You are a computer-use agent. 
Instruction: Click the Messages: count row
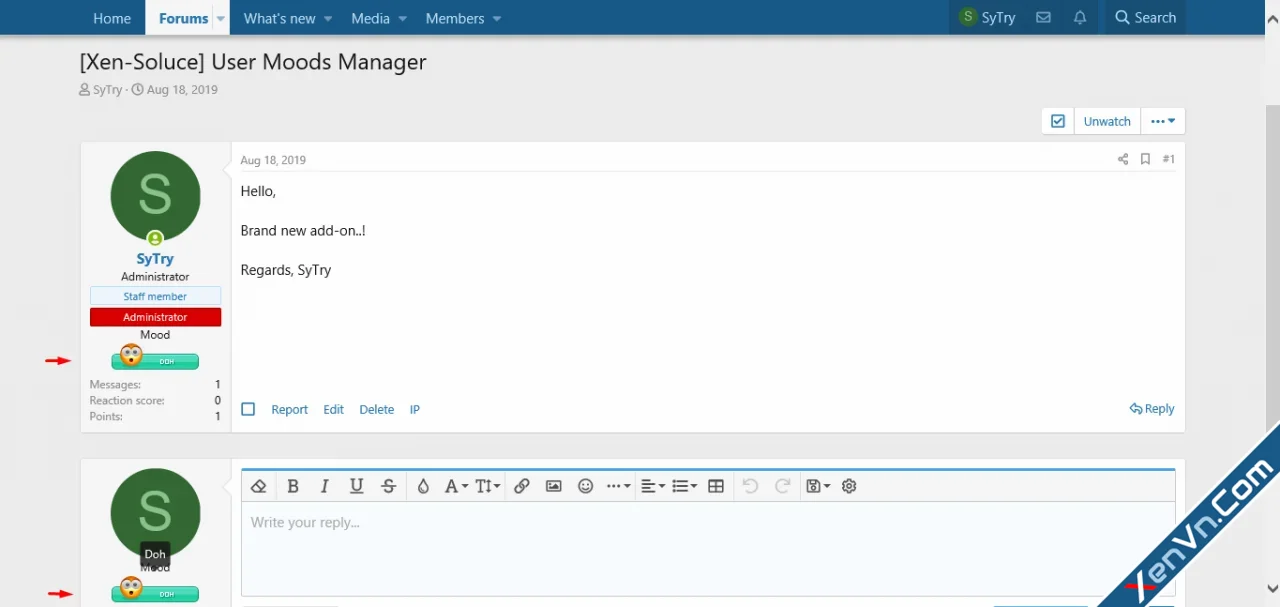pos(155,384)
